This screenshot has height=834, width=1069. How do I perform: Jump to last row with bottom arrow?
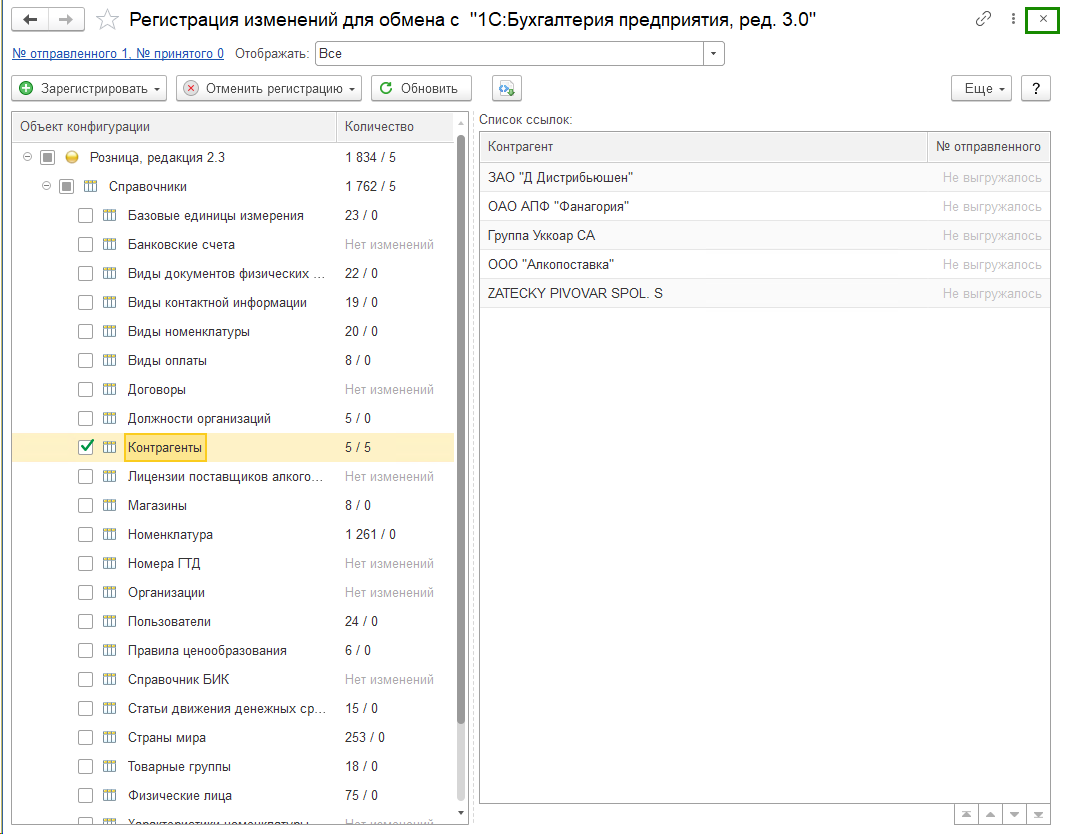[x=1038, y=814]
